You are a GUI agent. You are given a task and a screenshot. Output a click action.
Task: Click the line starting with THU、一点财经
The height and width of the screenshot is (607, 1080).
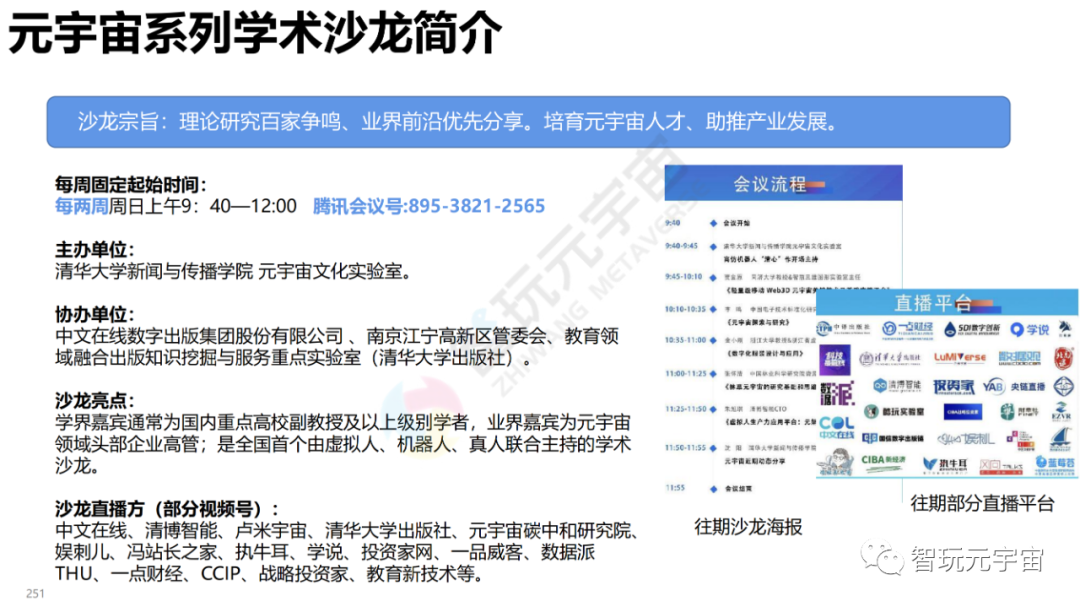point(270,574)
